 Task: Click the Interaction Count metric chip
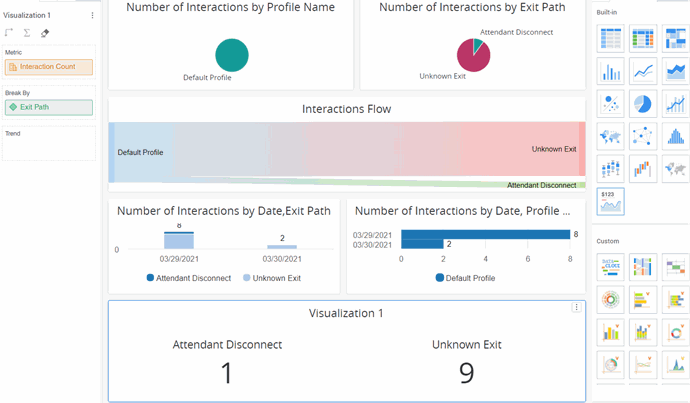49,67
